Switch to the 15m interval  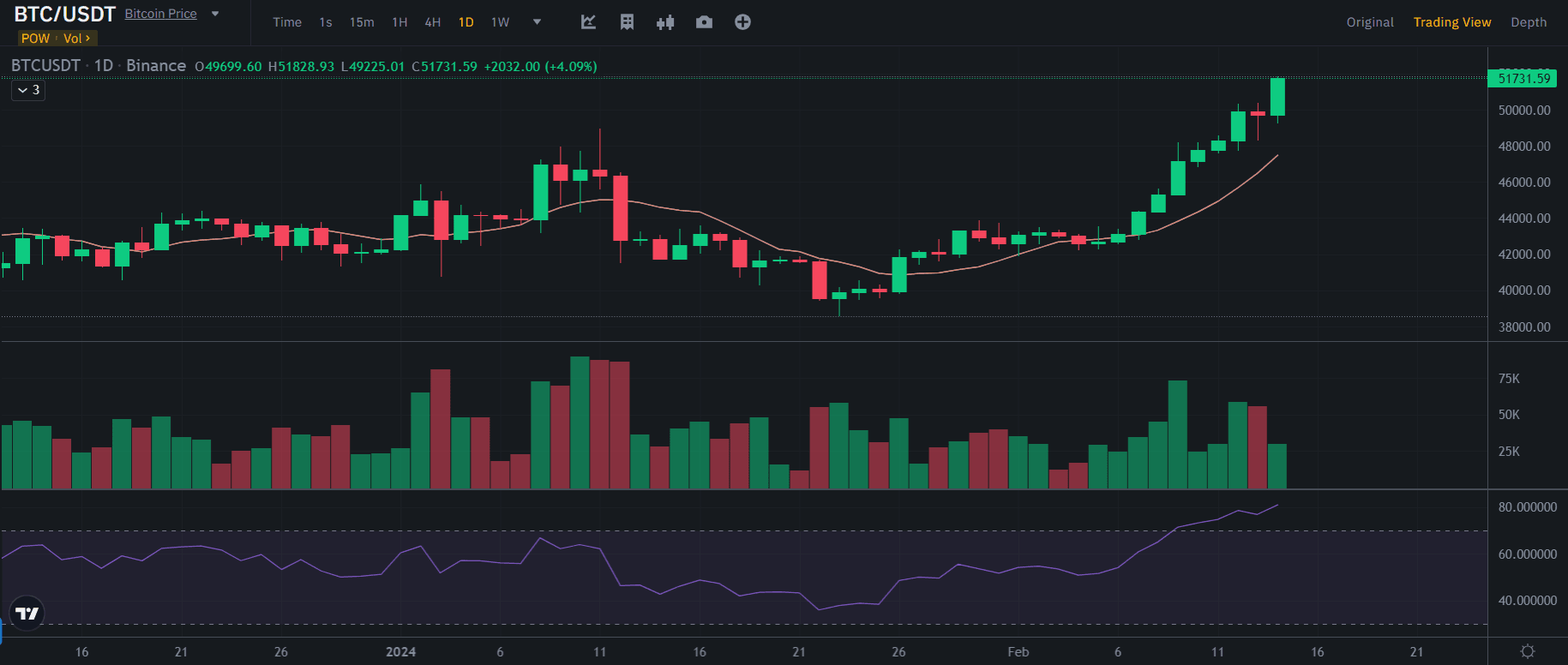[362, 22]
